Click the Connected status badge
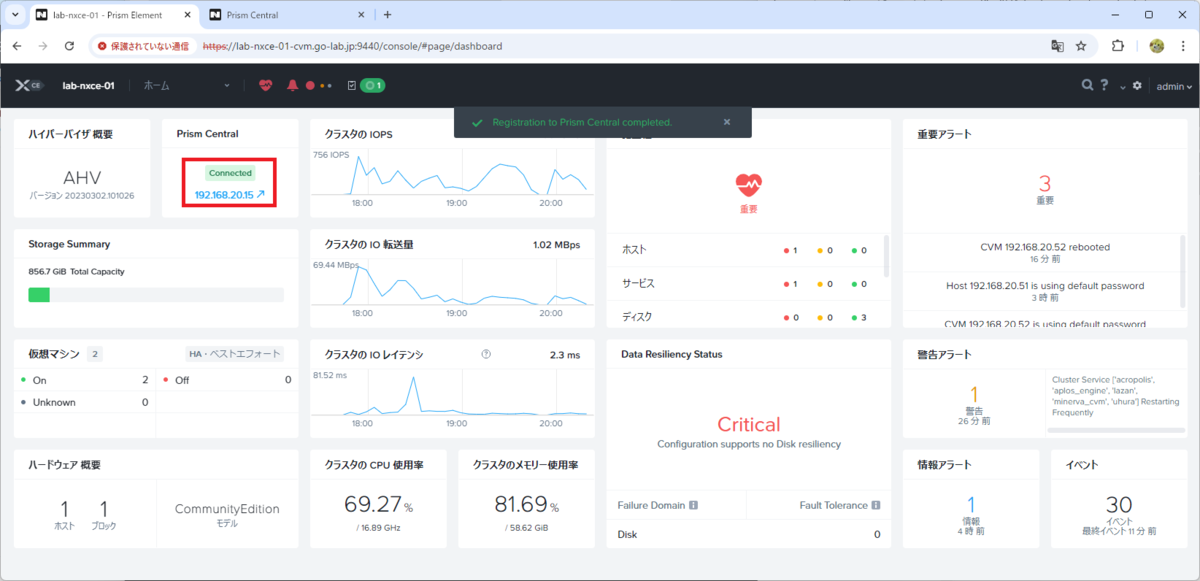The height and width of the screenshot is (581, 1200). [230, 173]
